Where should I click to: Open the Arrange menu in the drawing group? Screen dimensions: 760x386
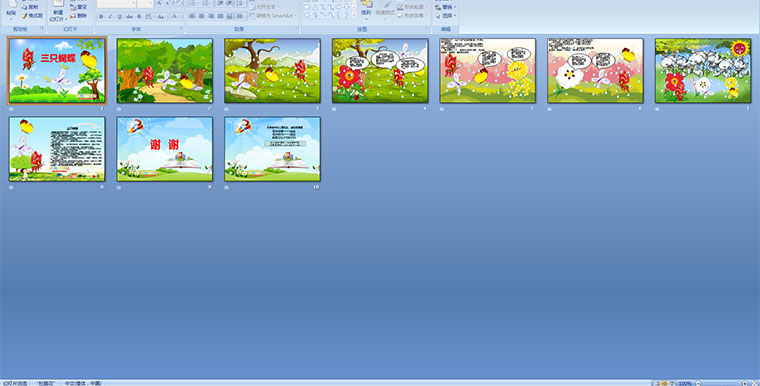pyautogui.click(x=366, y=11)
